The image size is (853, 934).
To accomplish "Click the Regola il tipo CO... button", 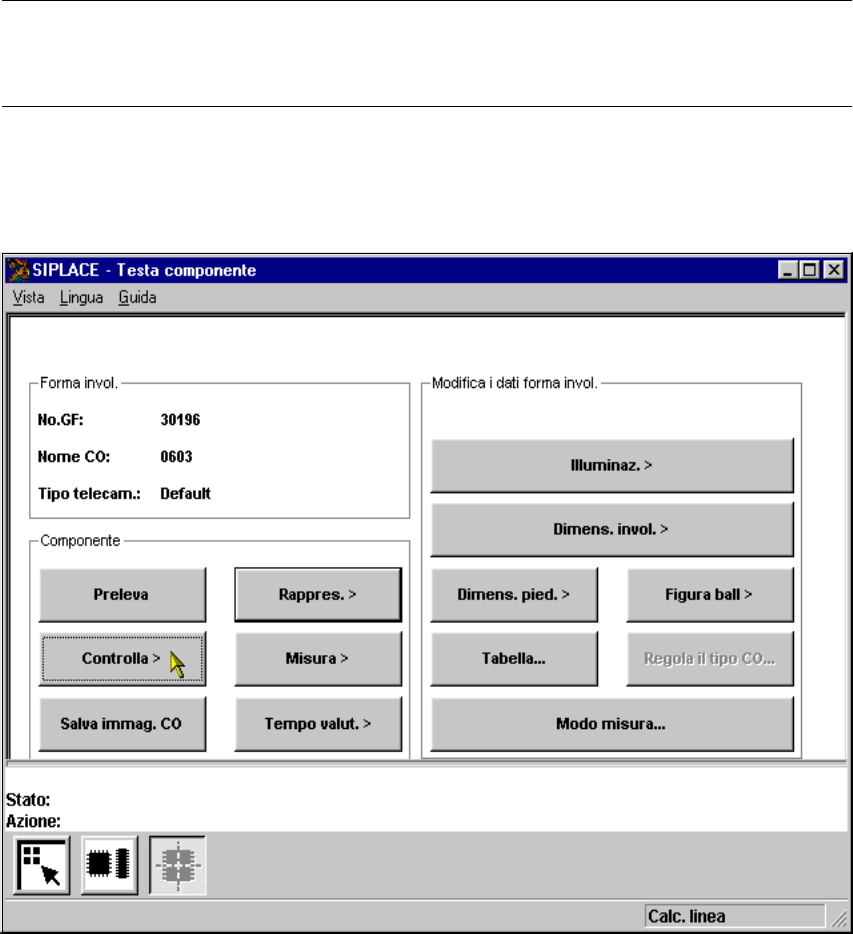I will (710, 659).
